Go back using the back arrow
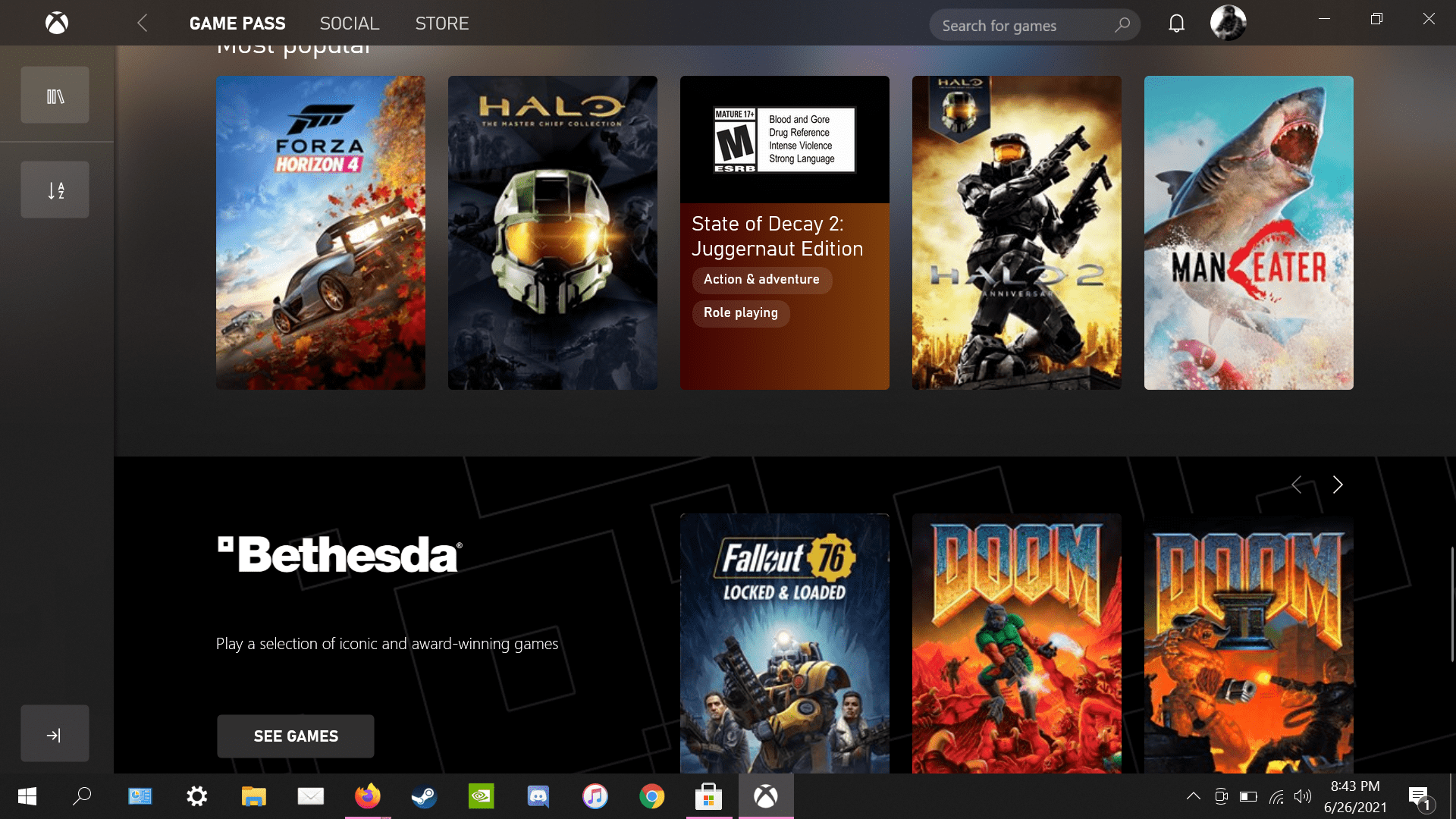Screen dimensions: 1456x819 click(143, 24)
